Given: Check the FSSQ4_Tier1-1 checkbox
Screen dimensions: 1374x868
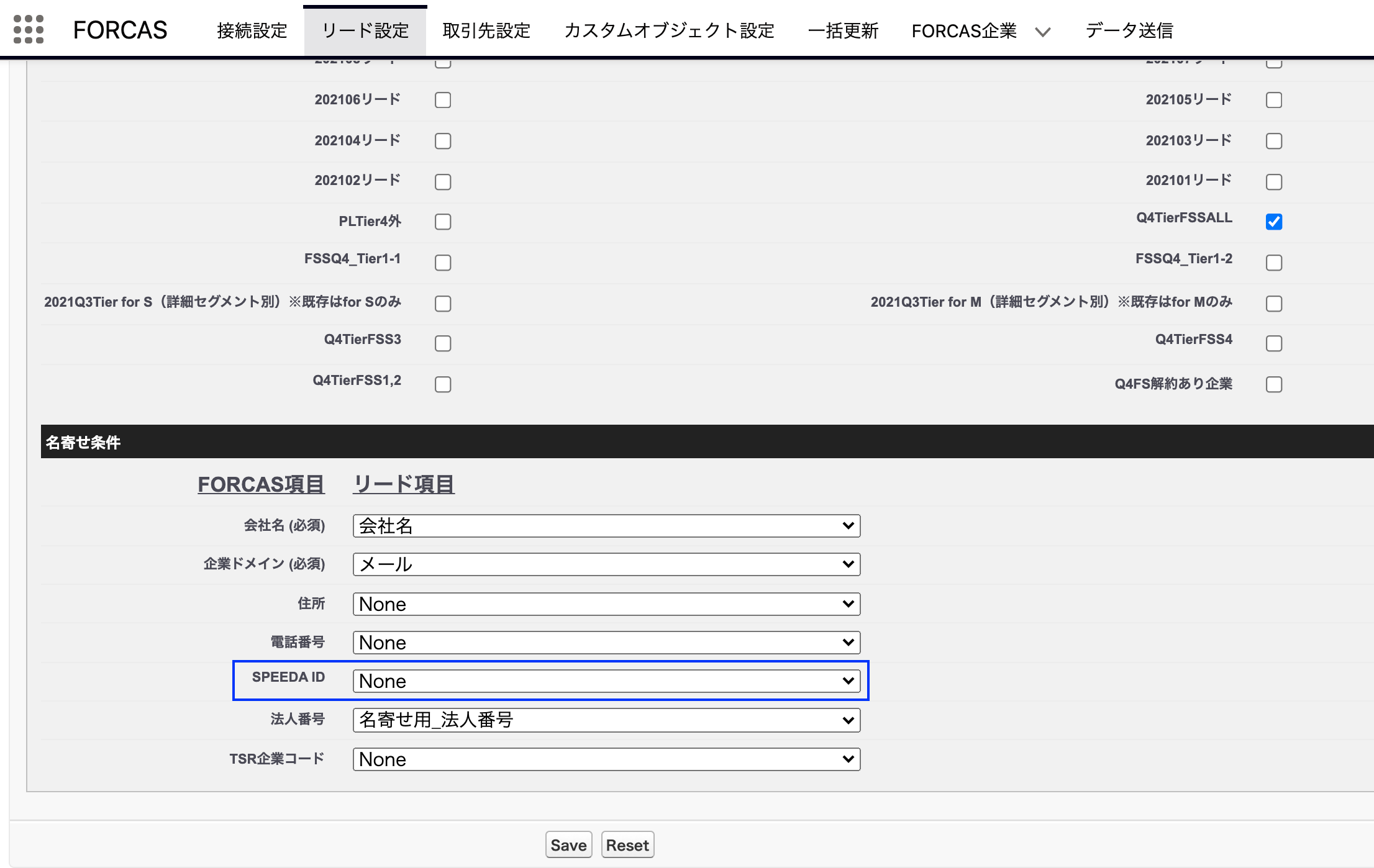Looking at the screenshot, I should pyautogui.click(x=443, y=262).
